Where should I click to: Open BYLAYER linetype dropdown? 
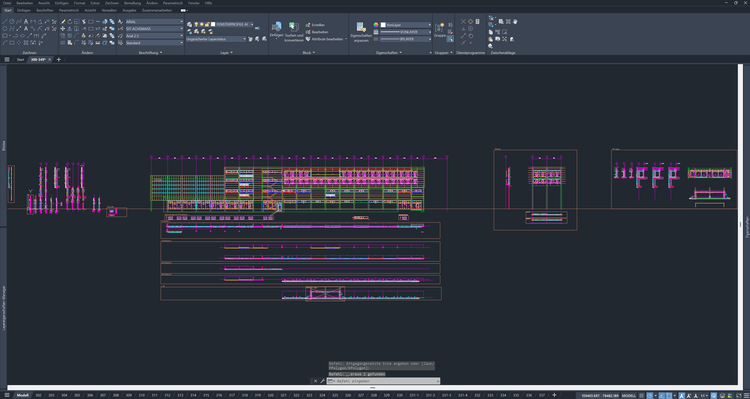click(x=406, y=39)
